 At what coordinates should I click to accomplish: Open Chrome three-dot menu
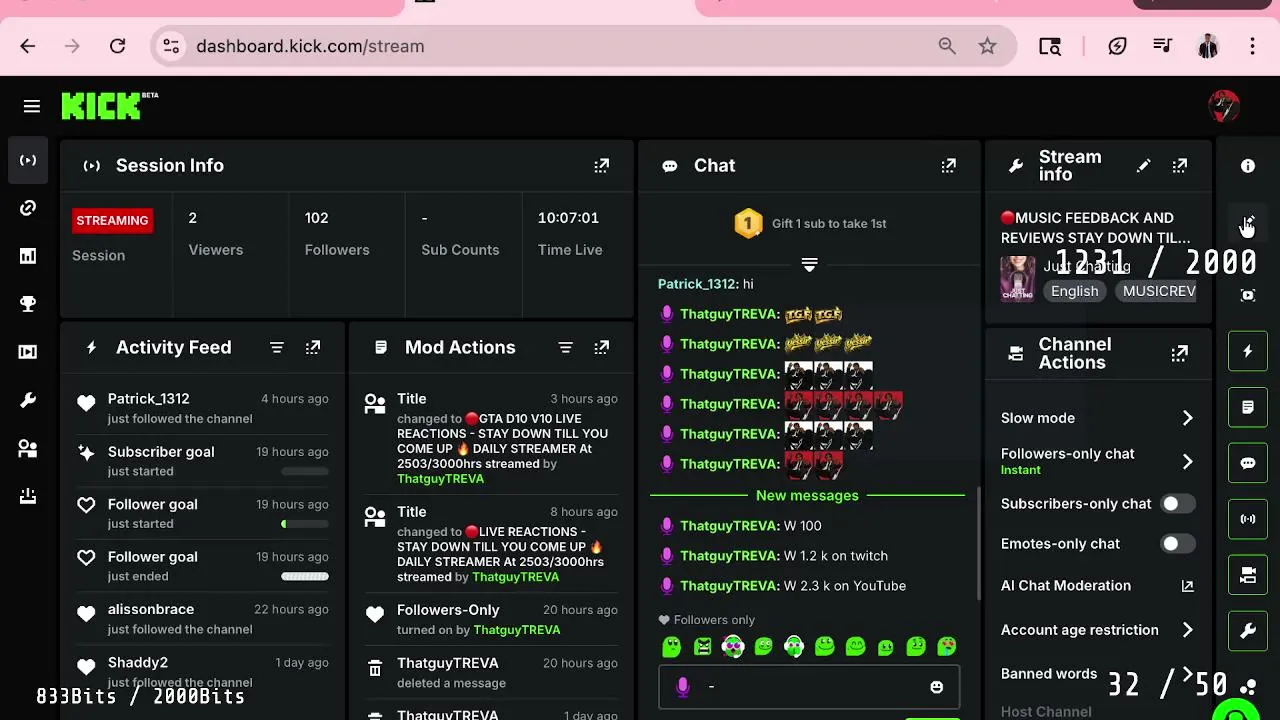(x=1252, y=46)
